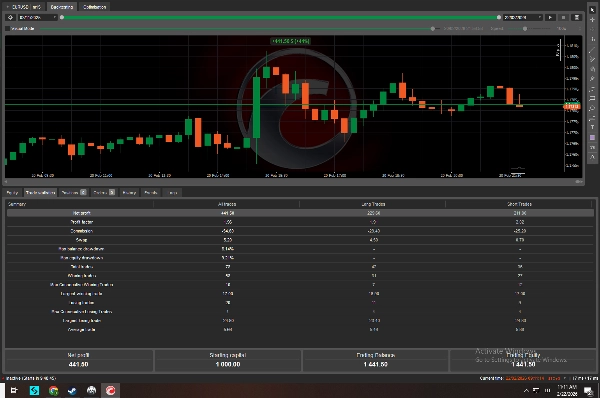Viewport: 600px width, 398px height.
Task: Select the rectangle shape tool in drawing toolbar
Action: 592,98
